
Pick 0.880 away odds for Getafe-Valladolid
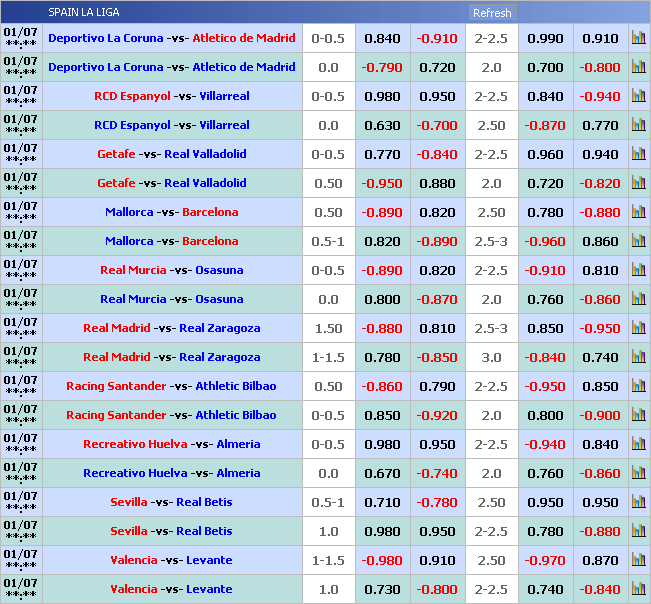click(437, 183)
